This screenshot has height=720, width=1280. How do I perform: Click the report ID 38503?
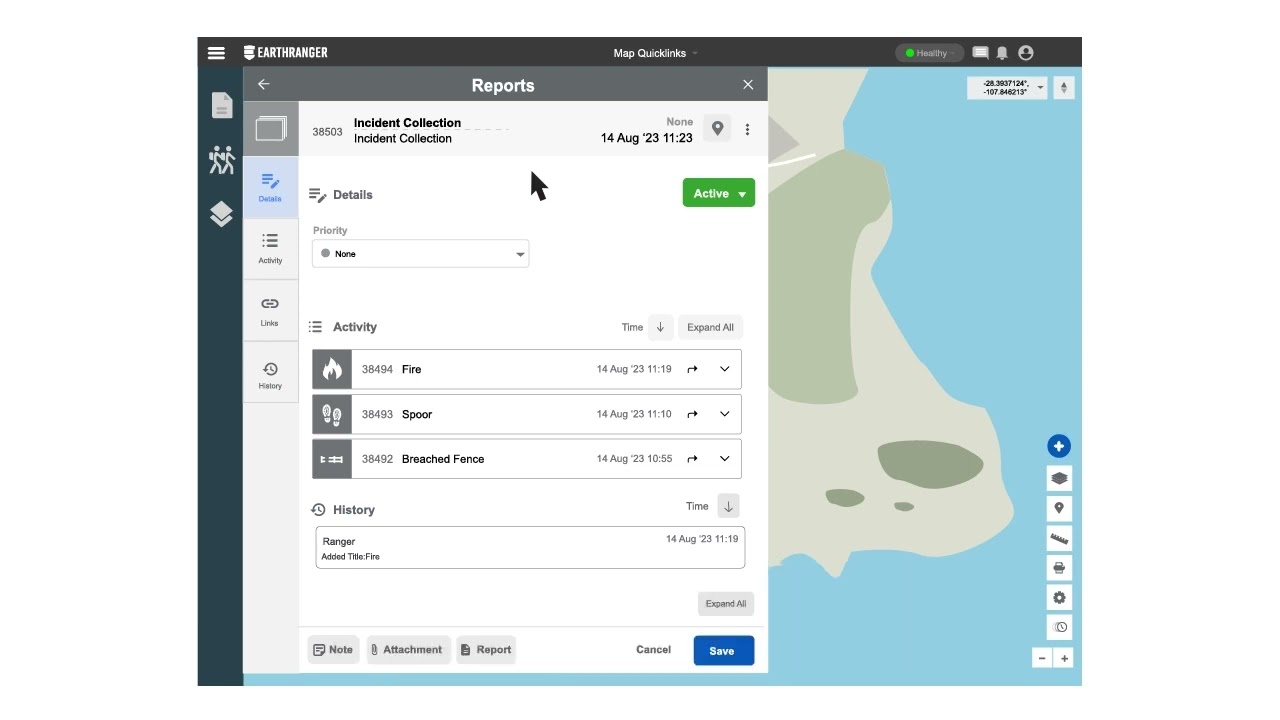pos(327,131)
